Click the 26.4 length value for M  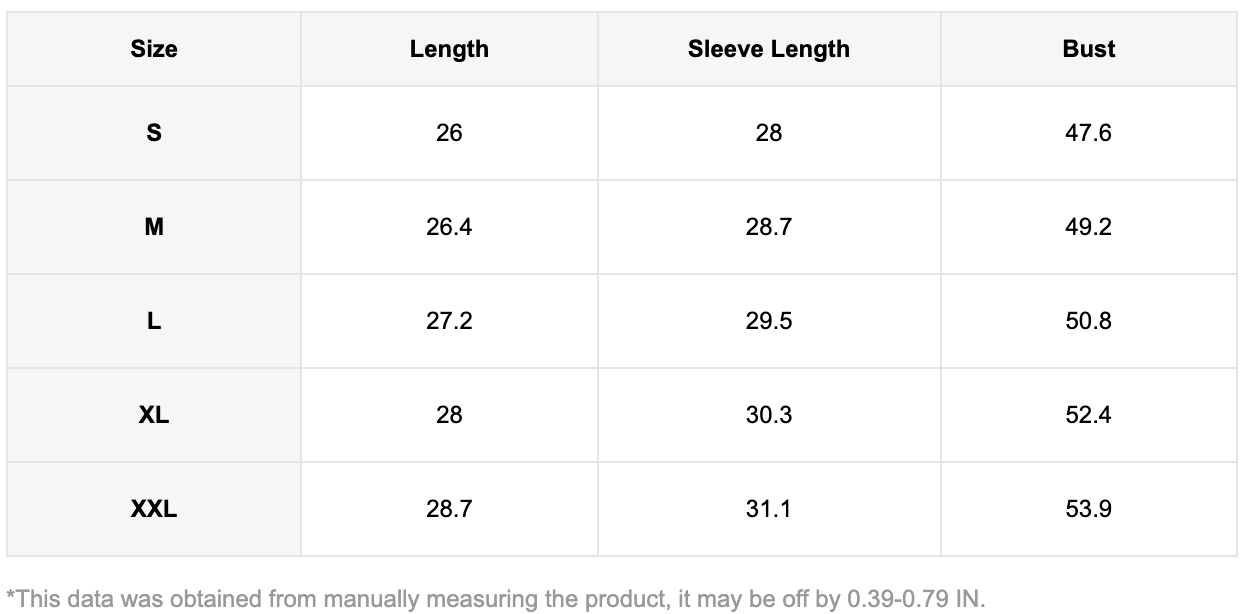click(x=449, y=227)
